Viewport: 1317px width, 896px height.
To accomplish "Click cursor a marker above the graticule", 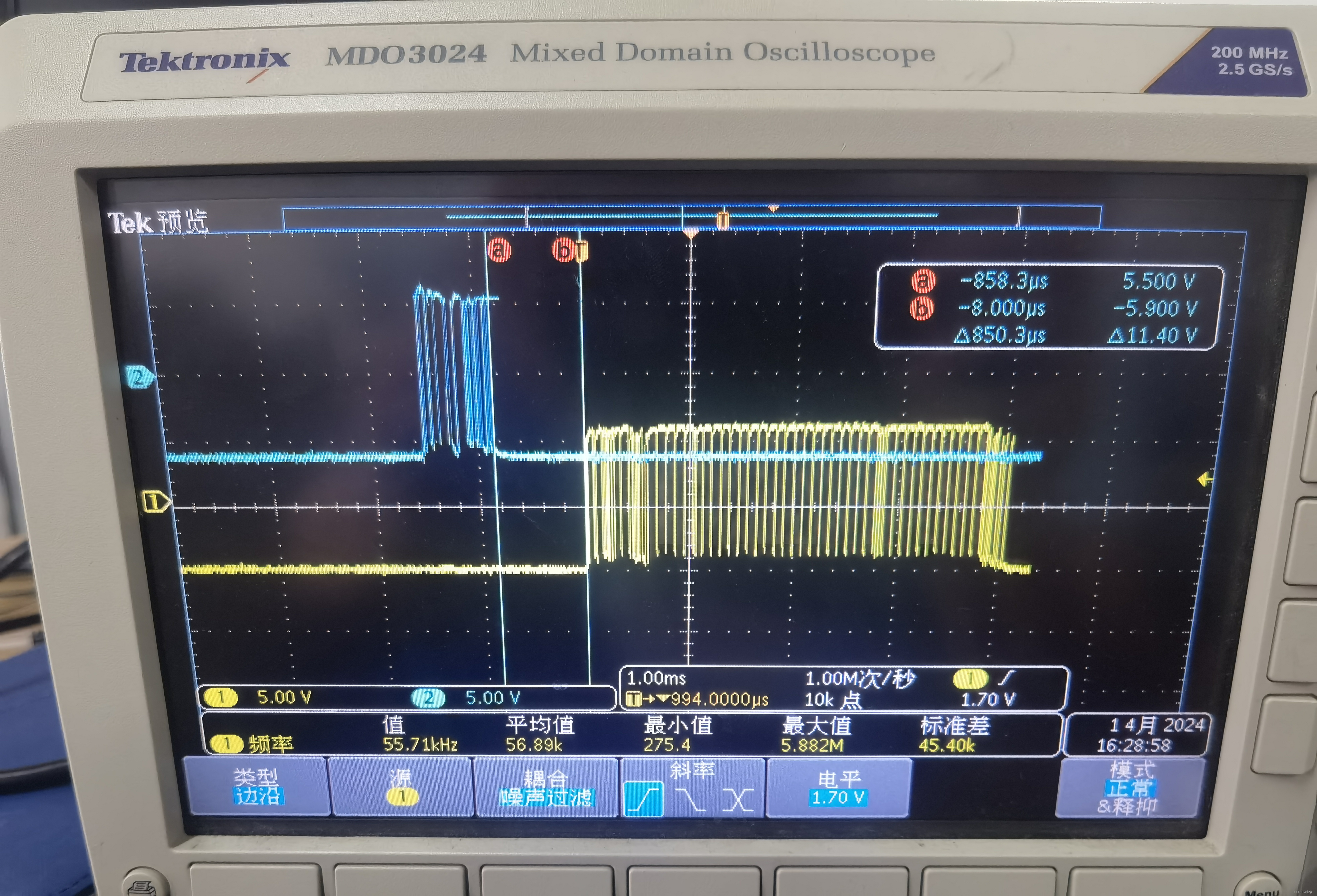I will [499, 250].
